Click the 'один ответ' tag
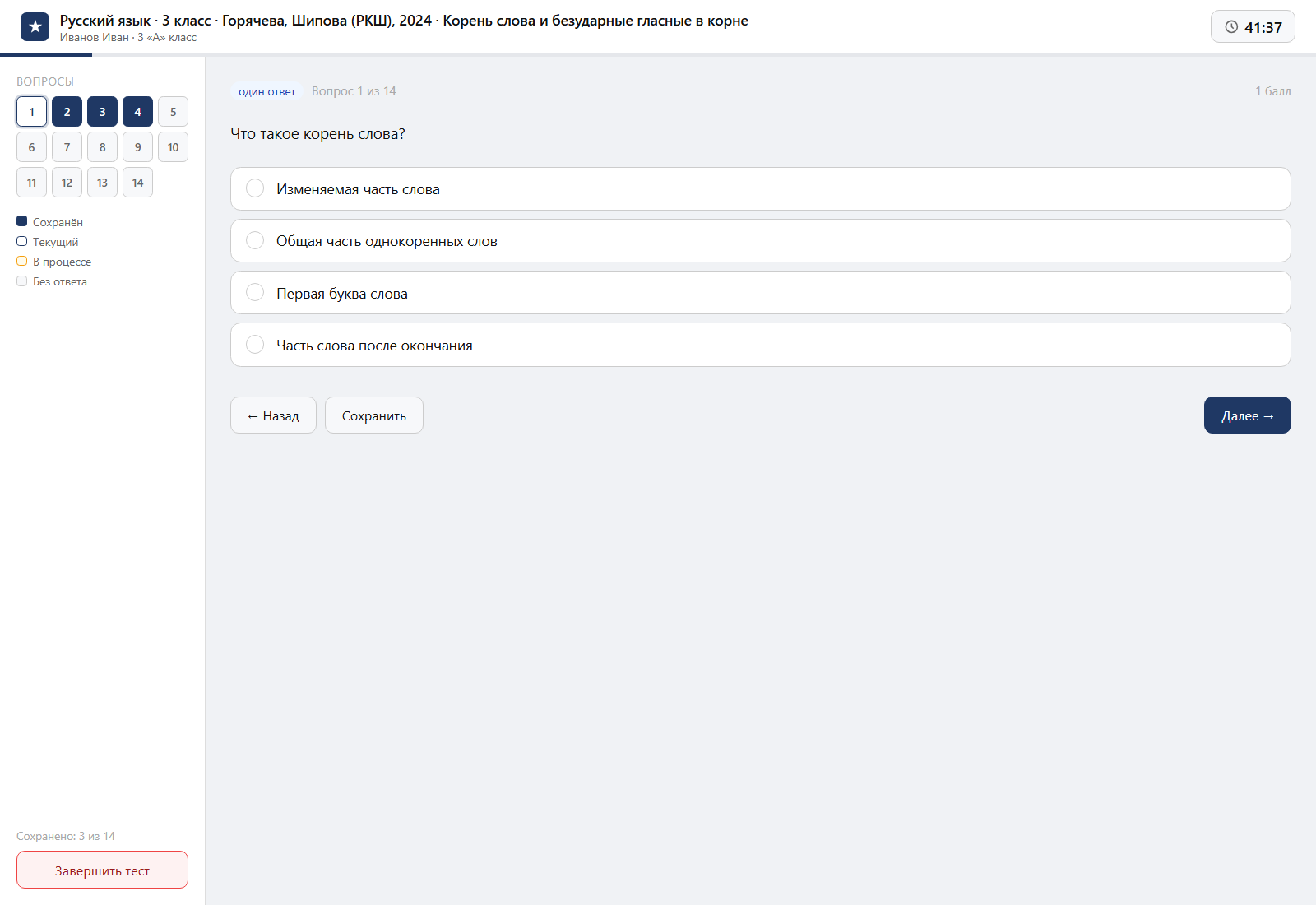This screenshot has height=905, width=1316. pos(266,91)
